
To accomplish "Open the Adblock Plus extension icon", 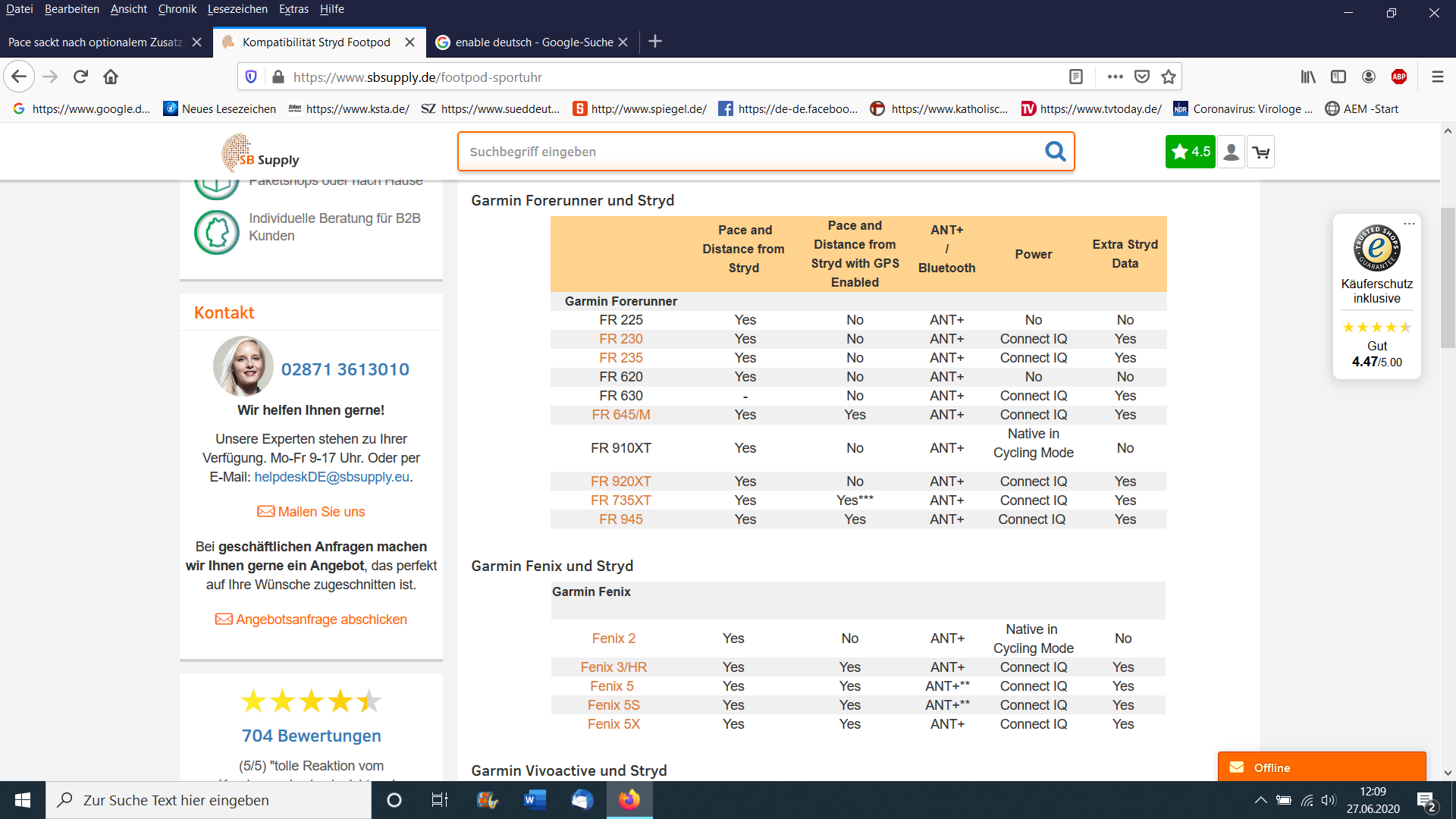I will [1399, 77].
